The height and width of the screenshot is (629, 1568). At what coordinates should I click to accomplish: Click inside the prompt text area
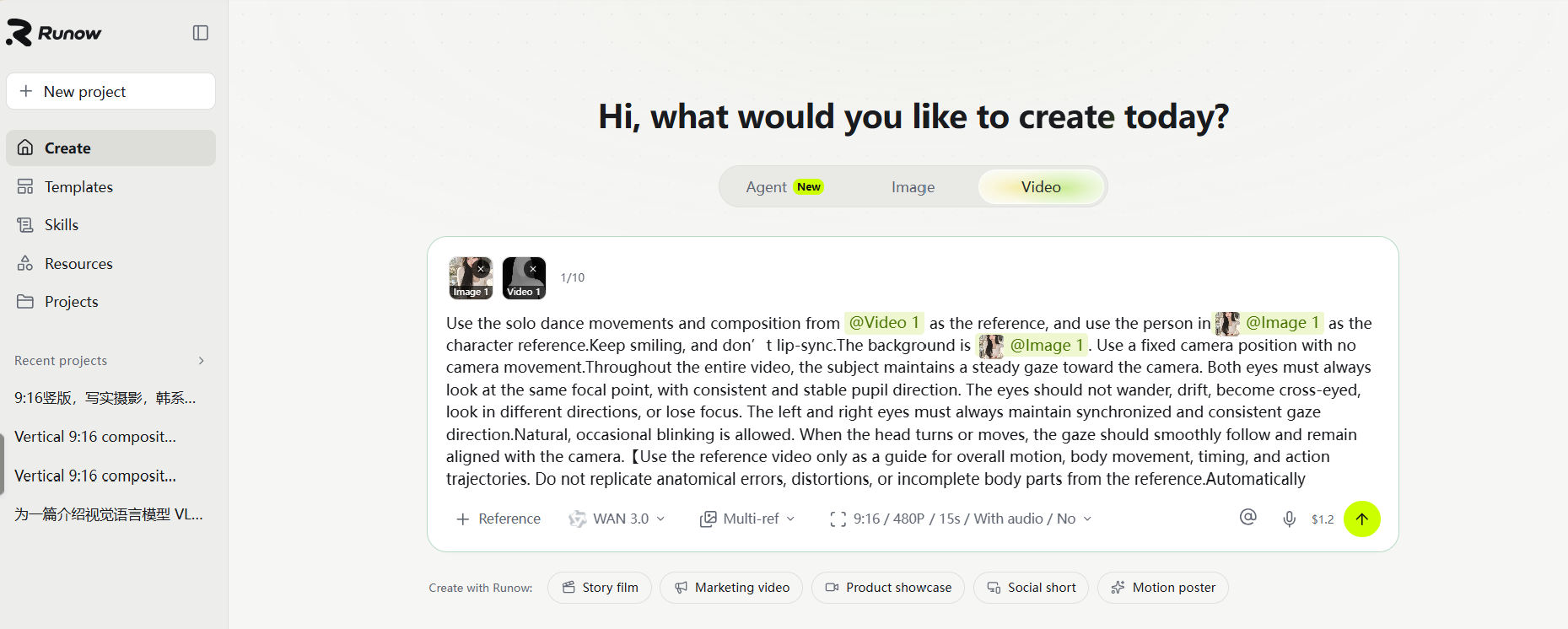coord(909,401)
